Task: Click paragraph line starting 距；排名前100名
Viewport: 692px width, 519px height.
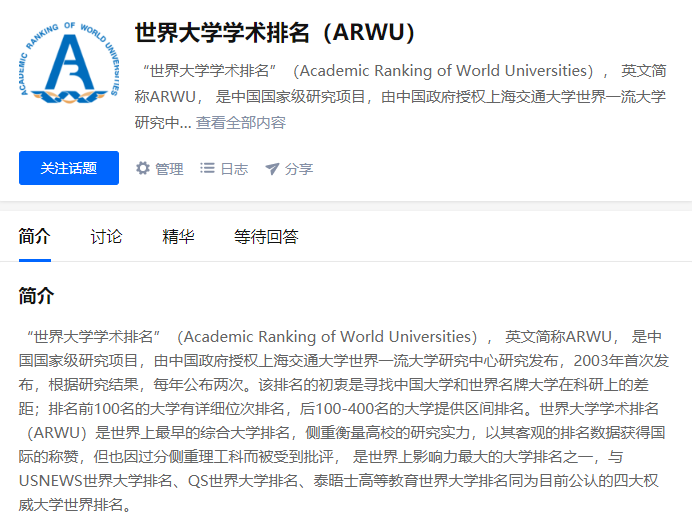Action: (x=338, y=409)
